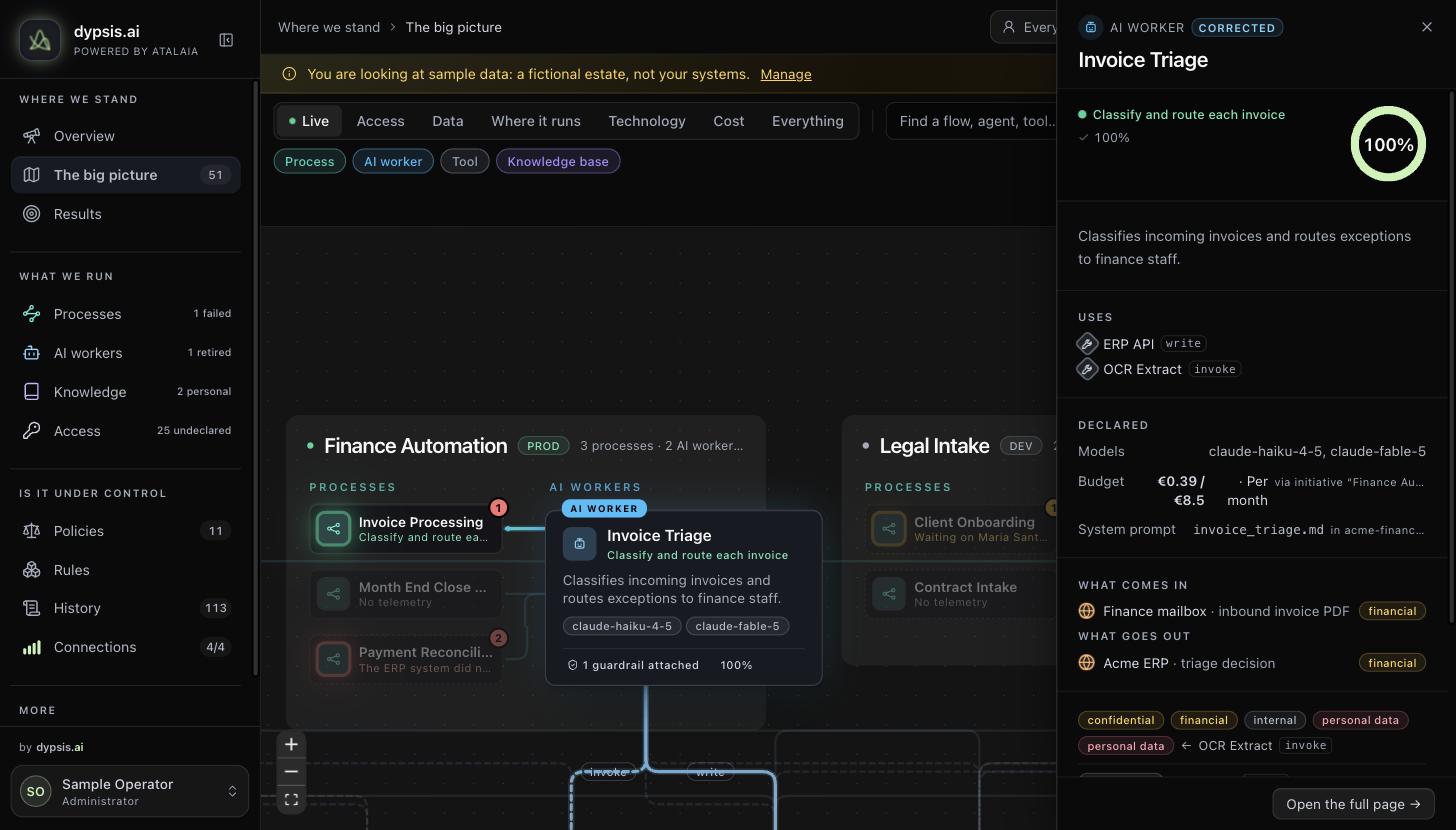Toggle the Knowledge base filter chip
The height and width of the screenshot is (830, 1456).
coord(558,161)
